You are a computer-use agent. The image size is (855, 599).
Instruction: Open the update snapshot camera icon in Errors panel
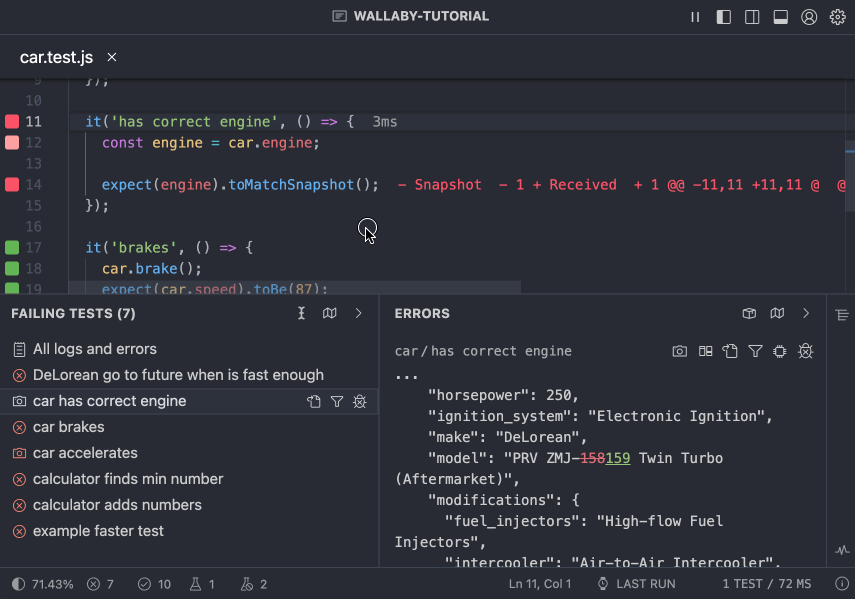click(x=680, y=351)
